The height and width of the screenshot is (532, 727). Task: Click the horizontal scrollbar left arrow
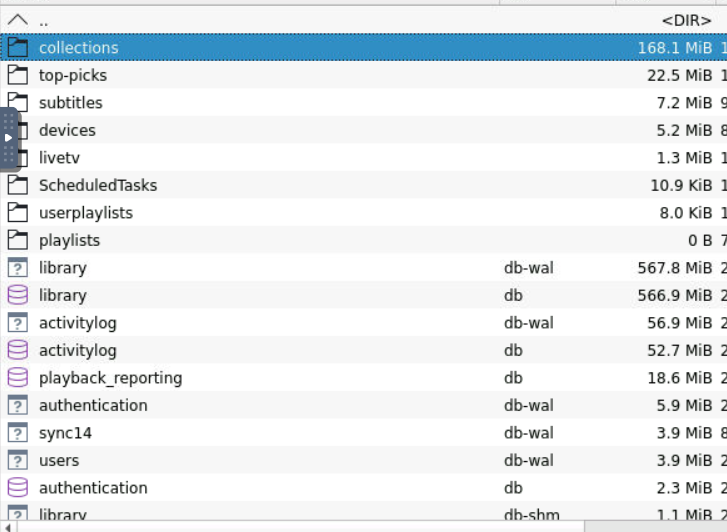tap(8, 525)
